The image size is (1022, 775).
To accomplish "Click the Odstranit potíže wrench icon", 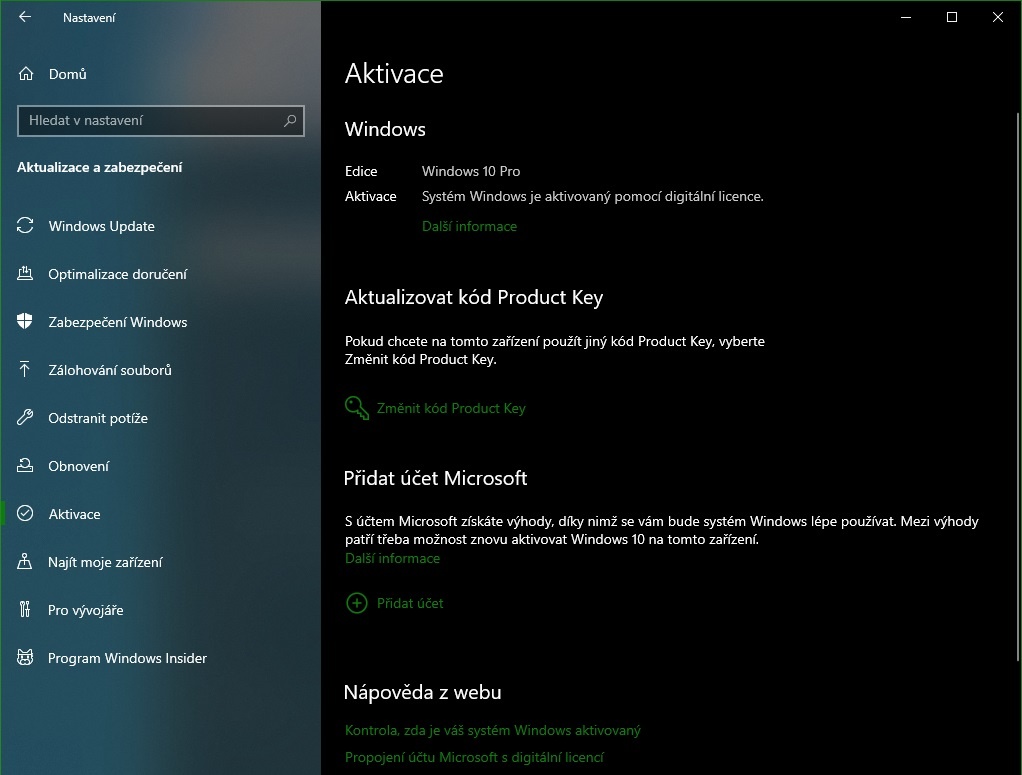I will tap(26, 418).
